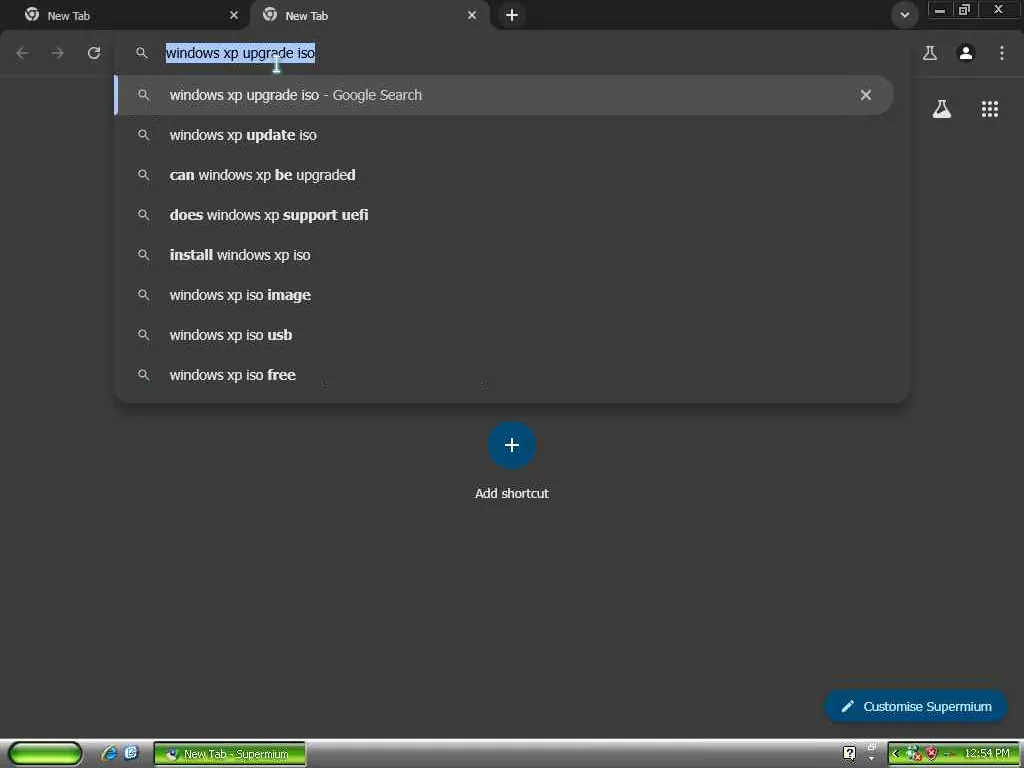The image size is (1024, 768).
Task: Close the first New Tab tab
Action: [x=234, y=15]
